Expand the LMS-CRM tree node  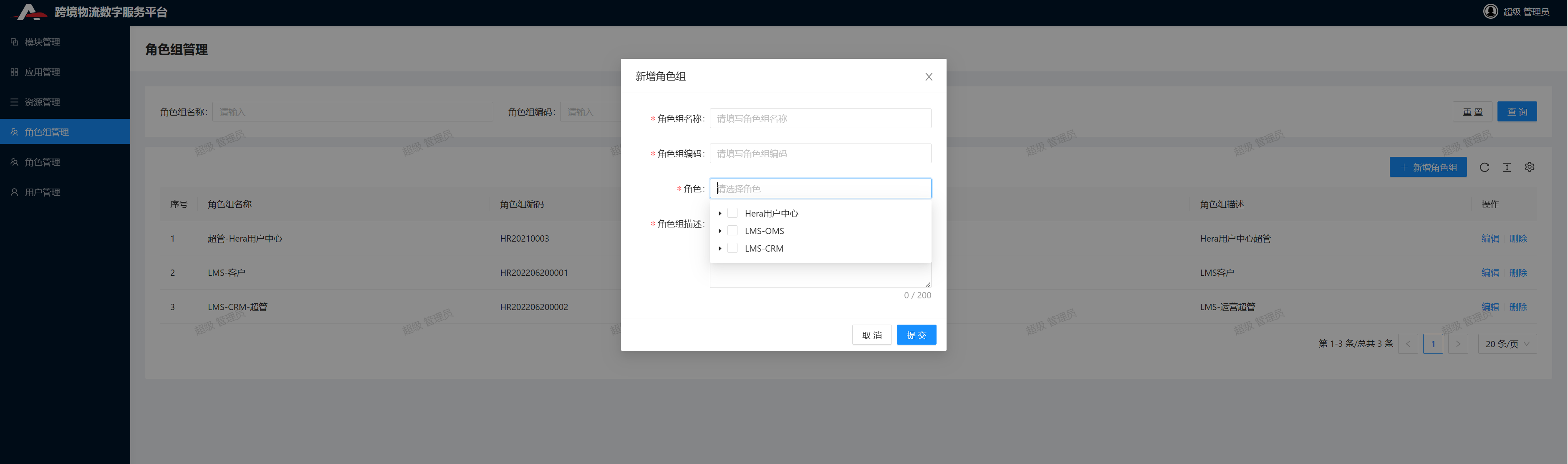pyautogui.click(x=720, y=248)
